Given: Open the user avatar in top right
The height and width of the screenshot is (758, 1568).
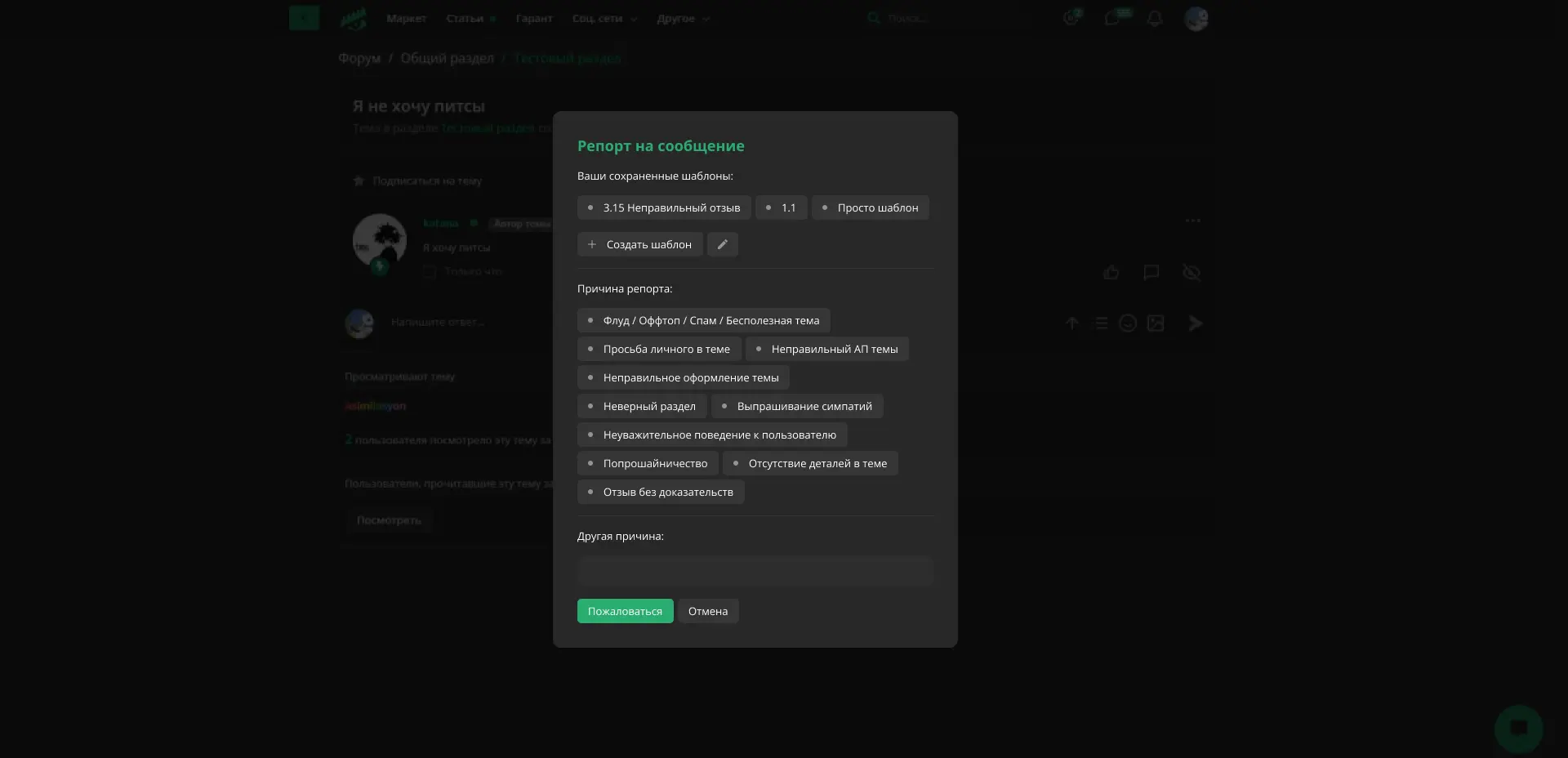Looking at the screenshot, I should pos(1196,18).
